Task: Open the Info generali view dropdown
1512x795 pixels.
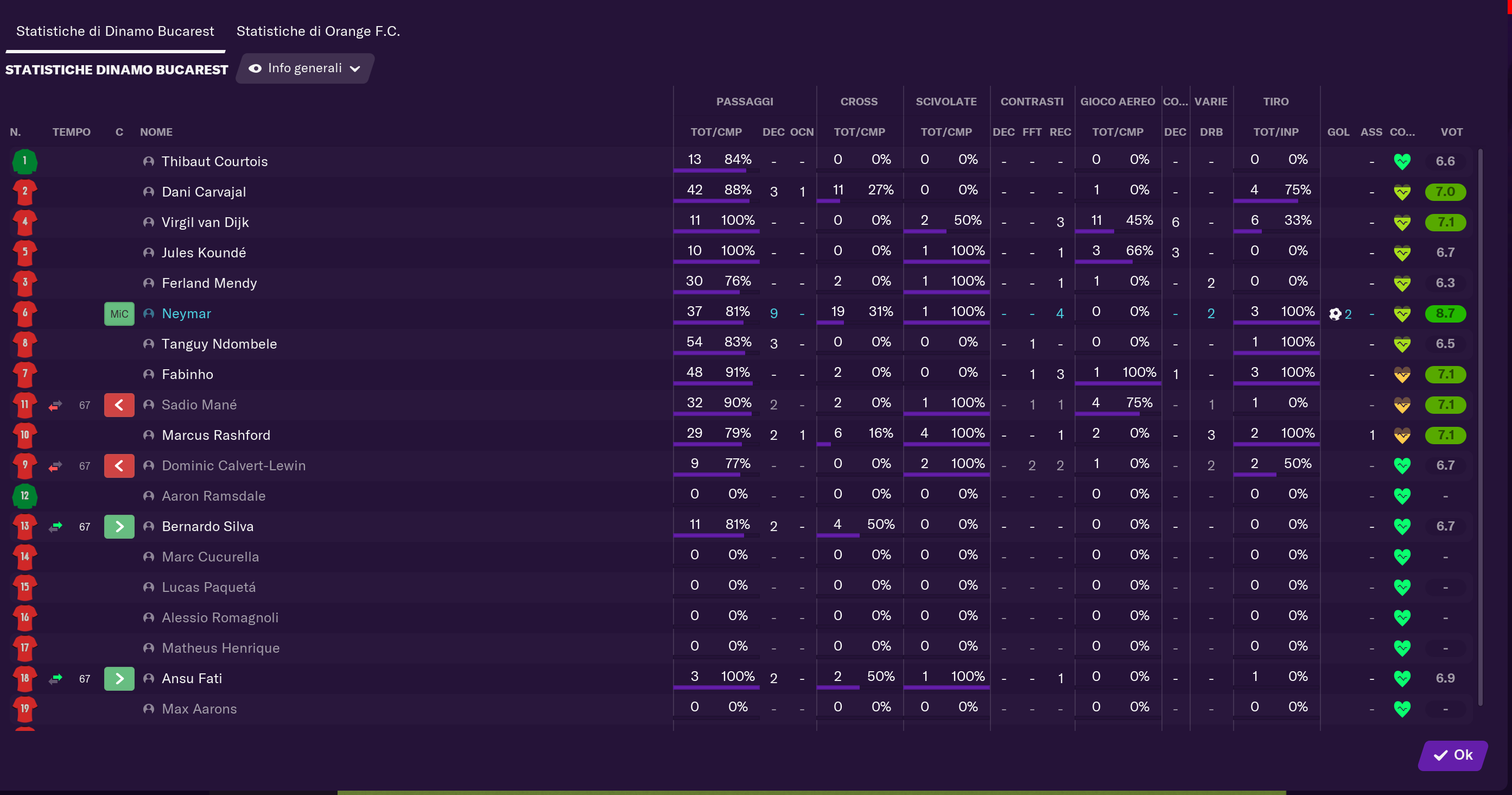Action: tap(304, 69)
